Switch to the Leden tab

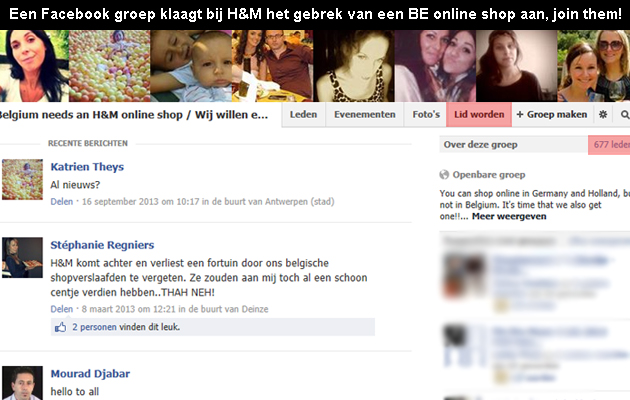pyautogui.click(x=303, y=114)
